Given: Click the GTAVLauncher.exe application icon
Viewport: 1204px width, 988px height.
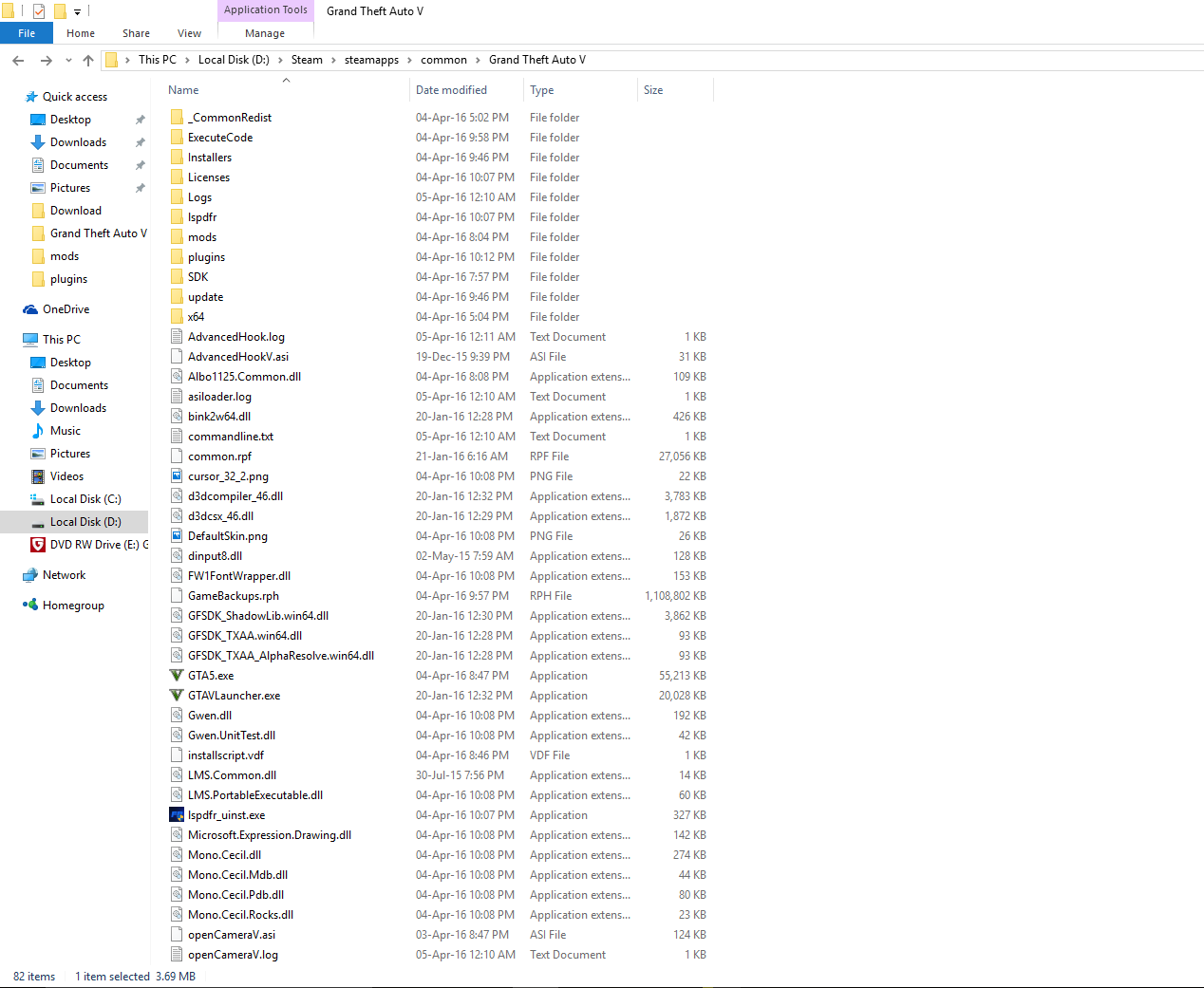Looking at the screenshot, I should point(177,696).
